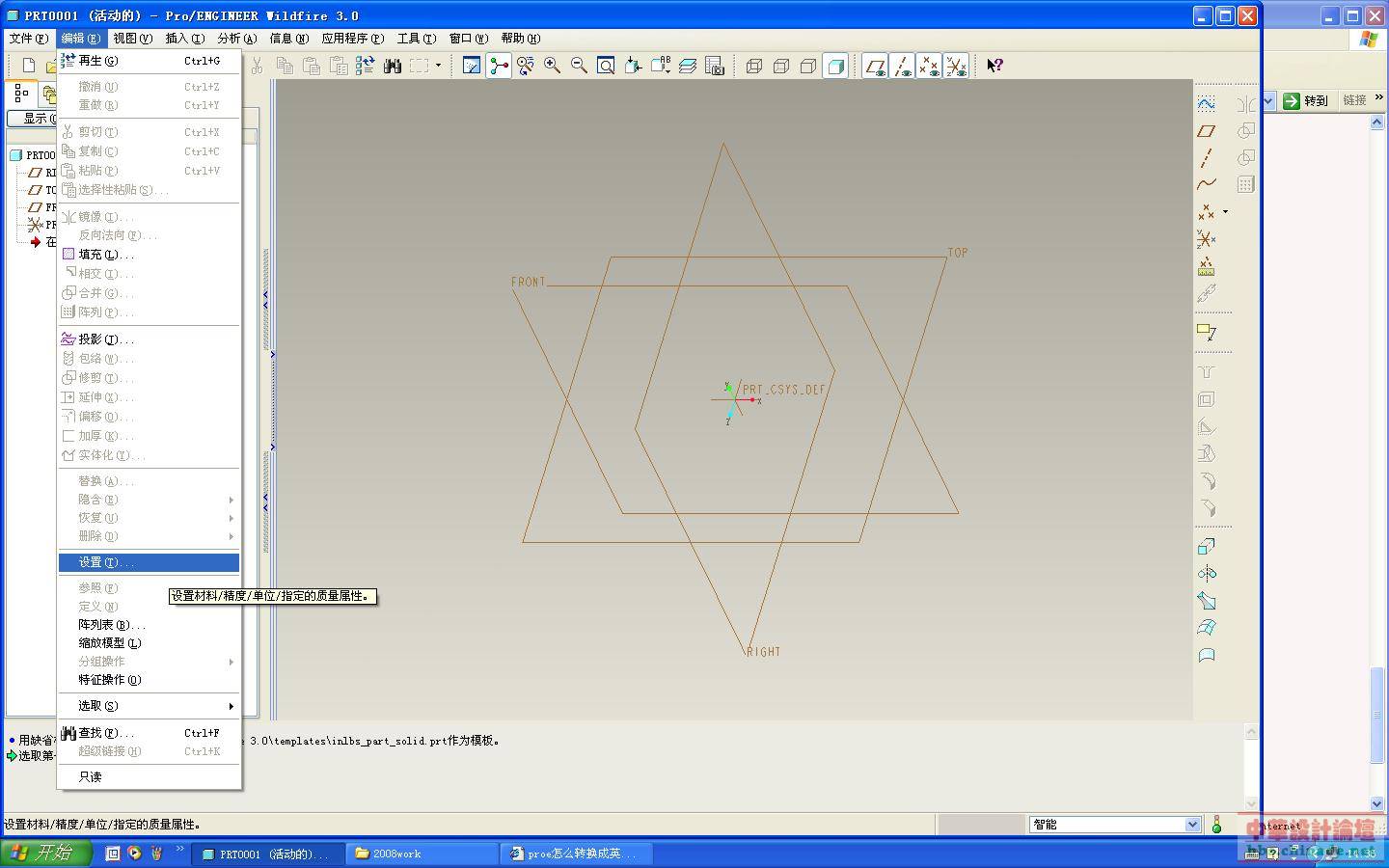Image resolution: width=1389 pixels, height=868 pixels.
Task: Select the PRT_CSYS_DEF coordinate system label
Action: (783, 390)
